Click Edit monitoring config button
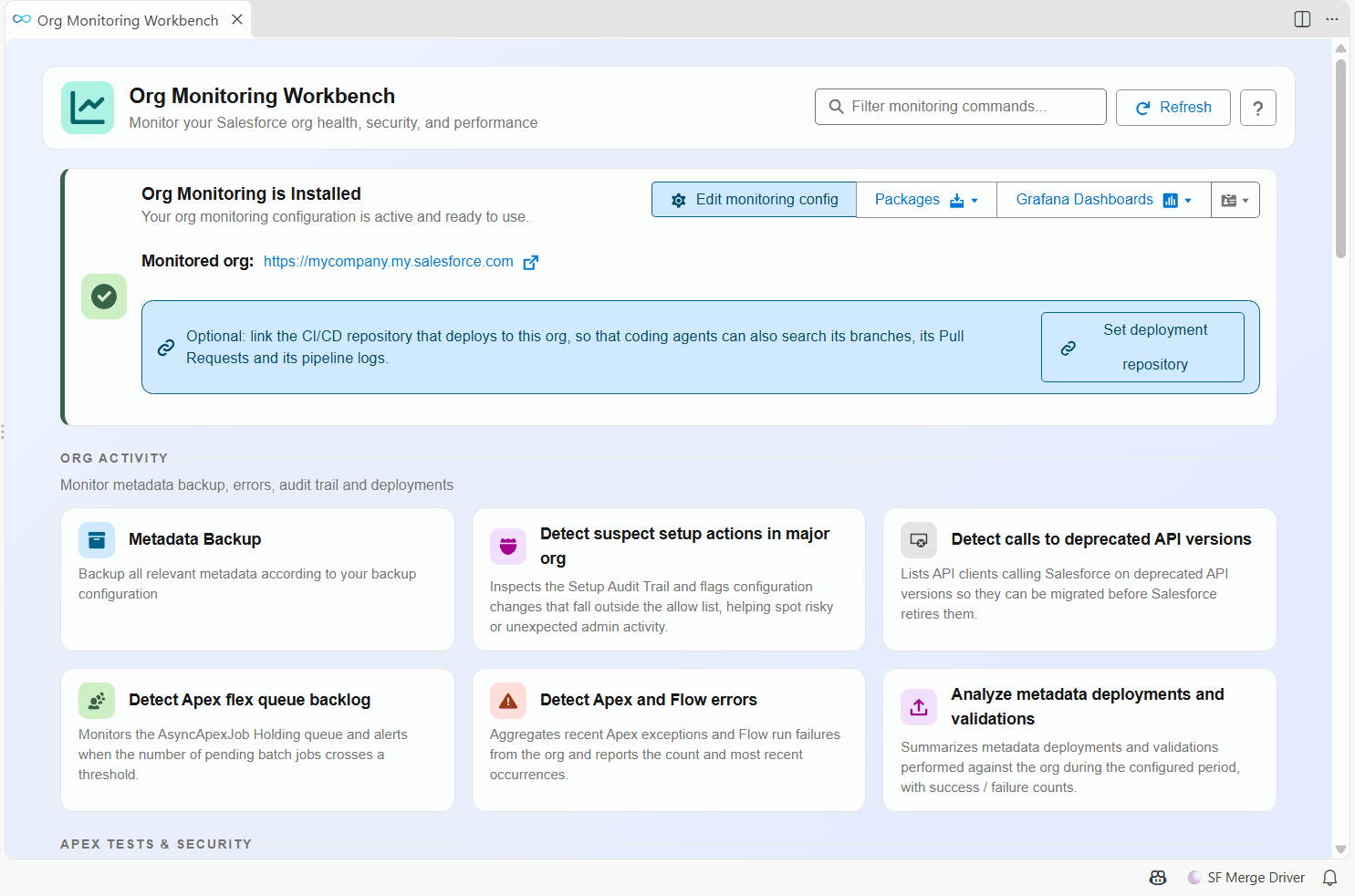Viewport: 1355px width, 896px height. click(x=754, y=200)
